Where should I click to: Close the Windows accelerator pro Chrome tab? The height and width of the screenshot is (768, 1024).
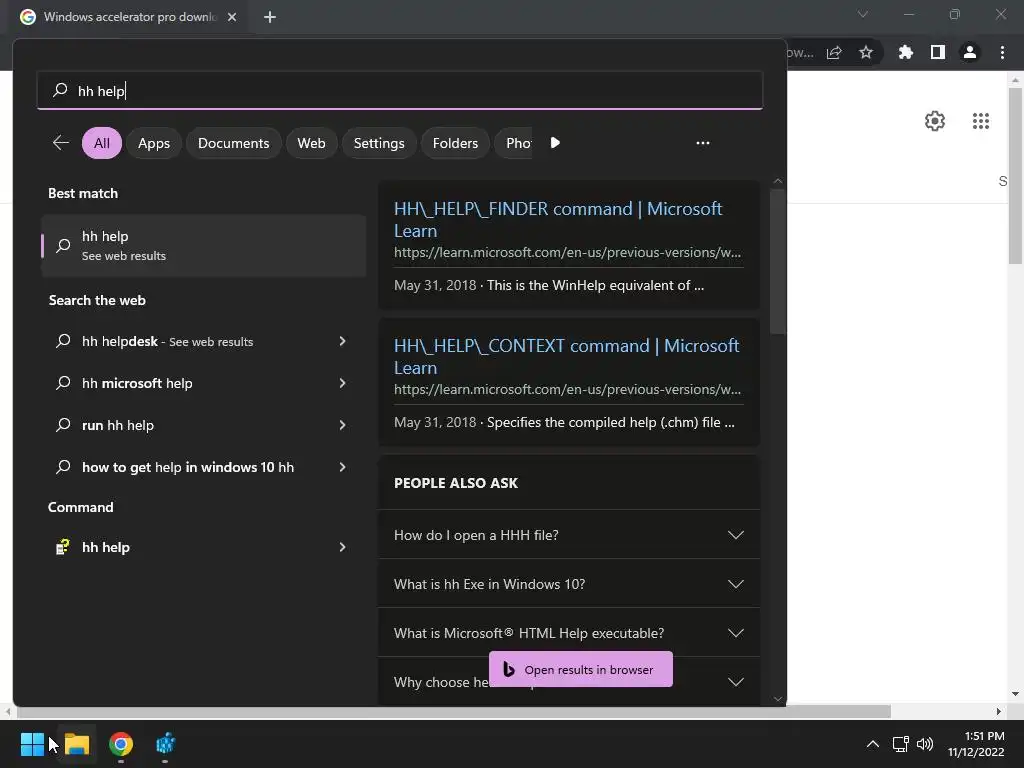[x=232, y=17]
